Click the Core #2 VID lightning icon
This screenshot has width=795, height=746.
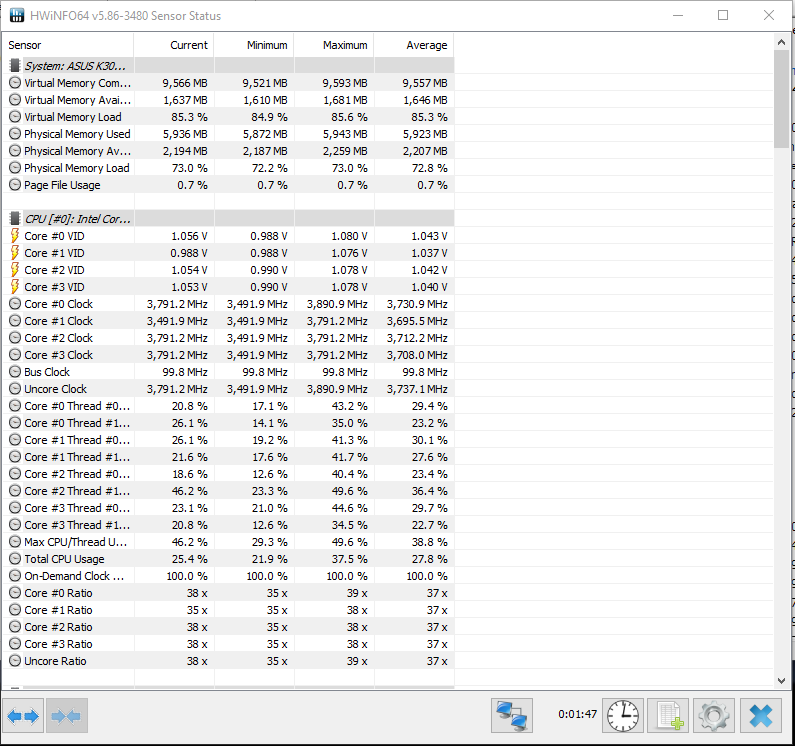(x=15, y=270)
